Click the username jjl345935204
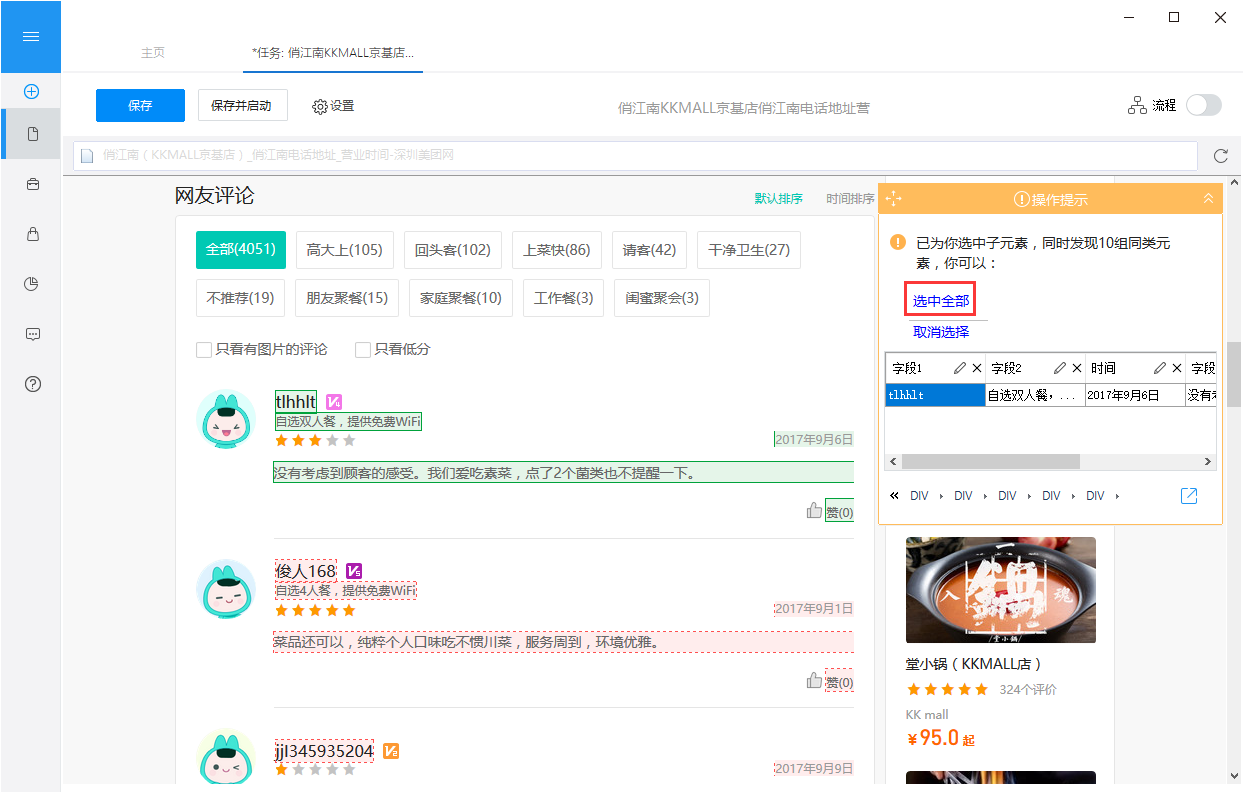1244x793 pixels. coord(325,751)
